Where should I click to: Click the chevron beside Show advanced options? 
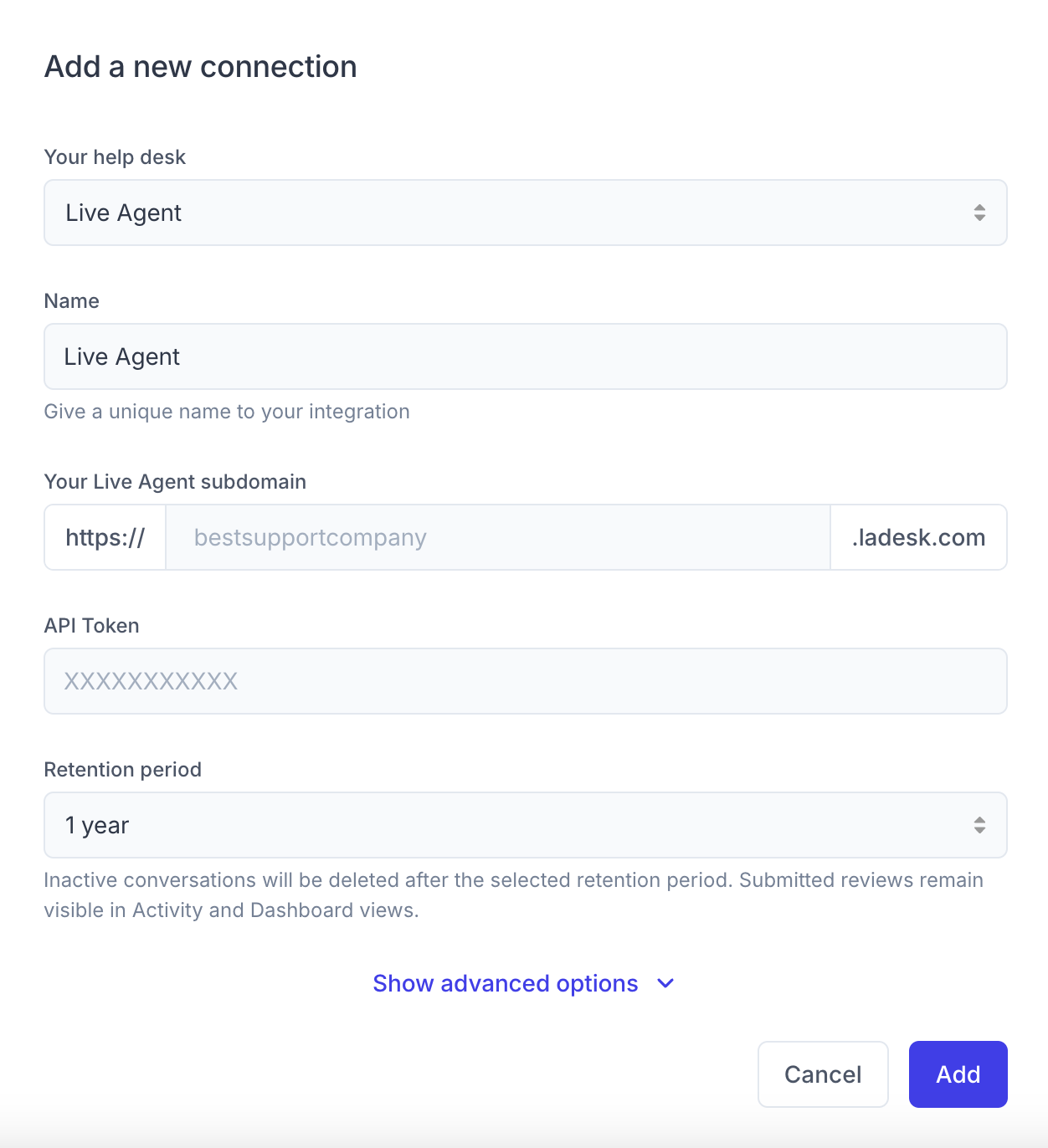pyautogui.click(x=665, y=983)
